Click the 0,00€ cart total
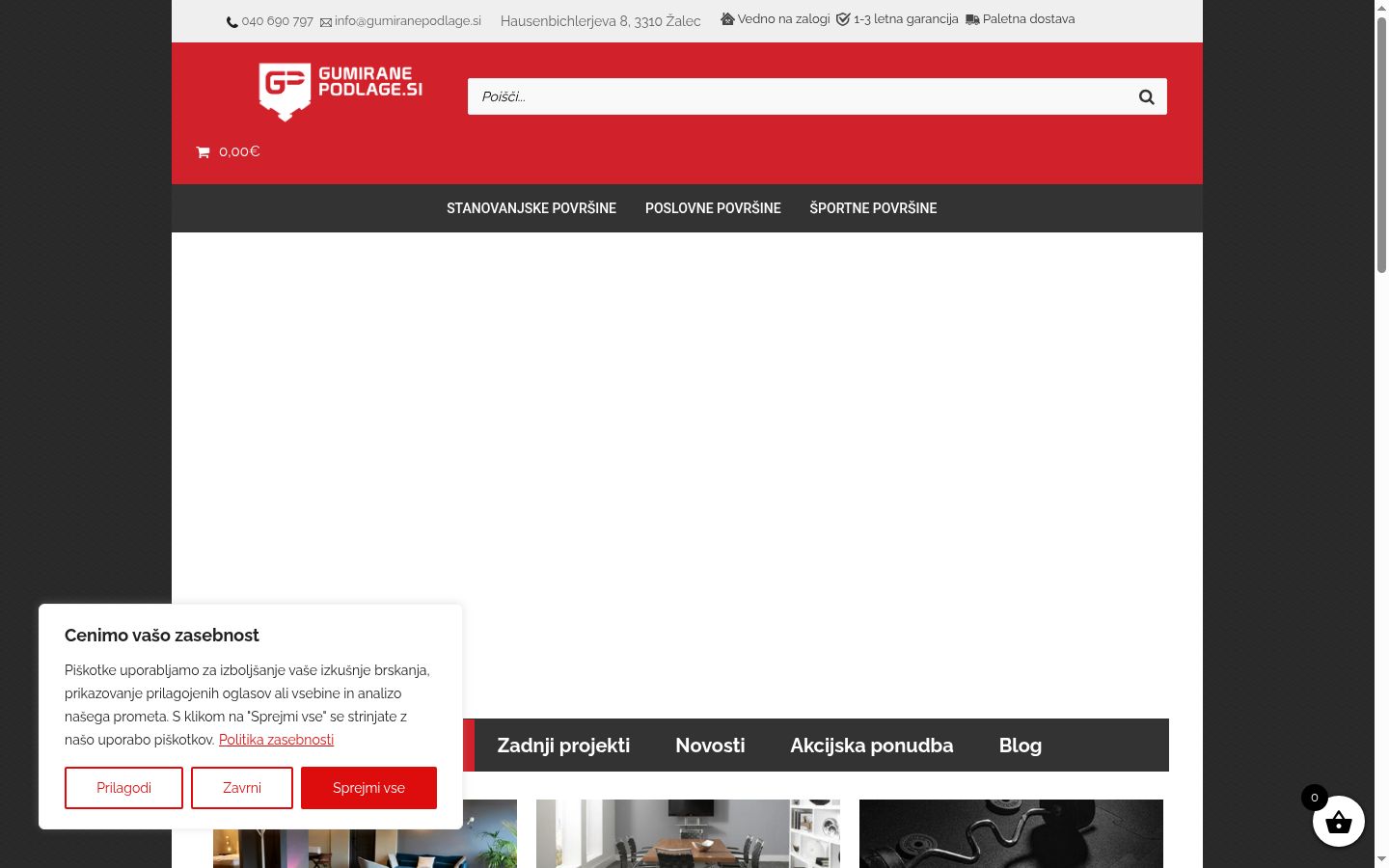This screenshot has height=868, width=1389. coord(239,151)
